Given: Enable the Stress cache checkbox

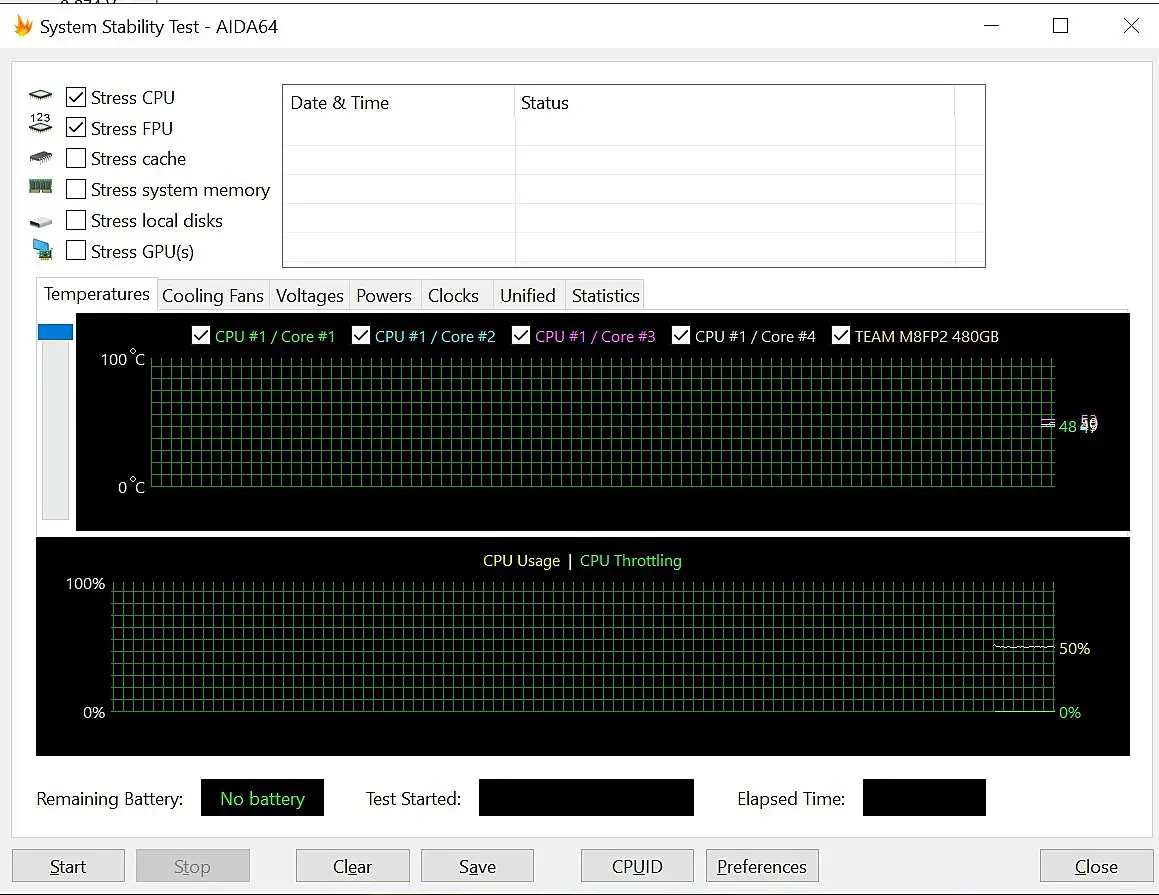Looking at the screenshot, I should pos(76,158).
